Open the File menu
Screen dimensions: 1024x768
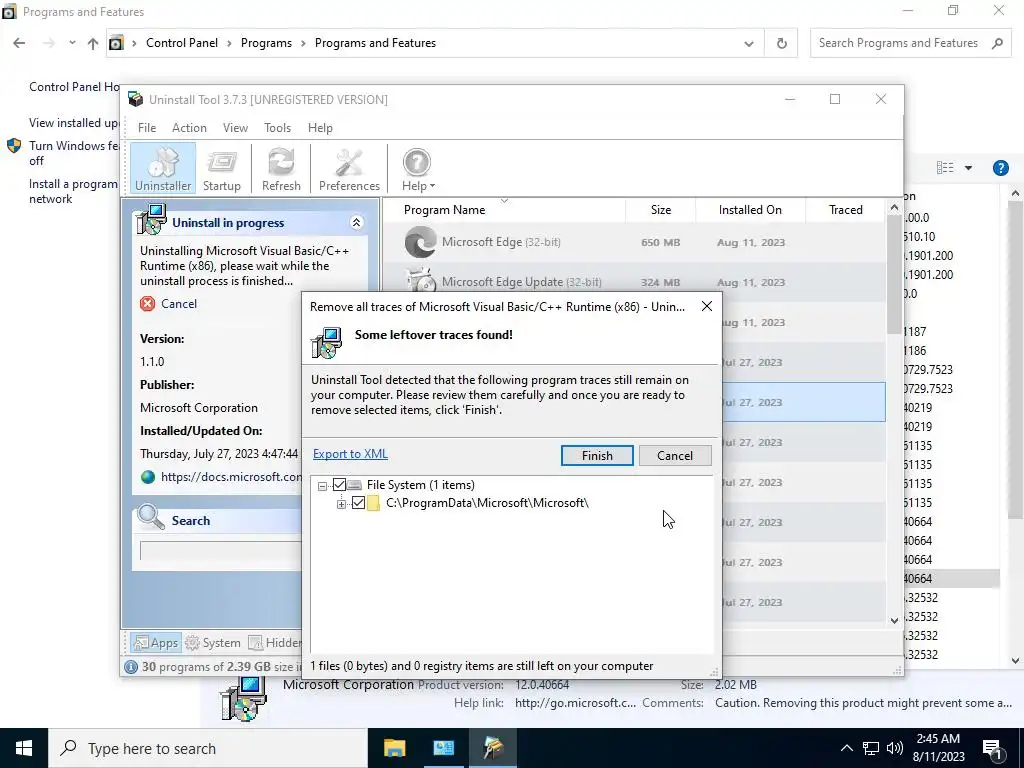147,128
